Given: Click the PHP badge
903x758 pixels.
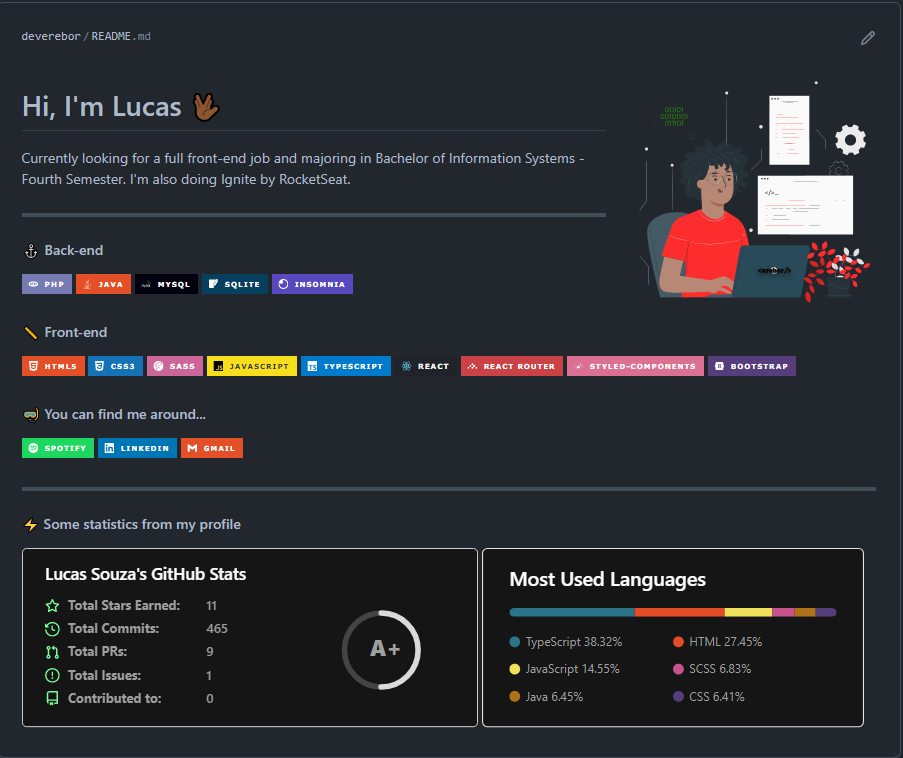Looking at the screenshot, I should click(47, 284).
